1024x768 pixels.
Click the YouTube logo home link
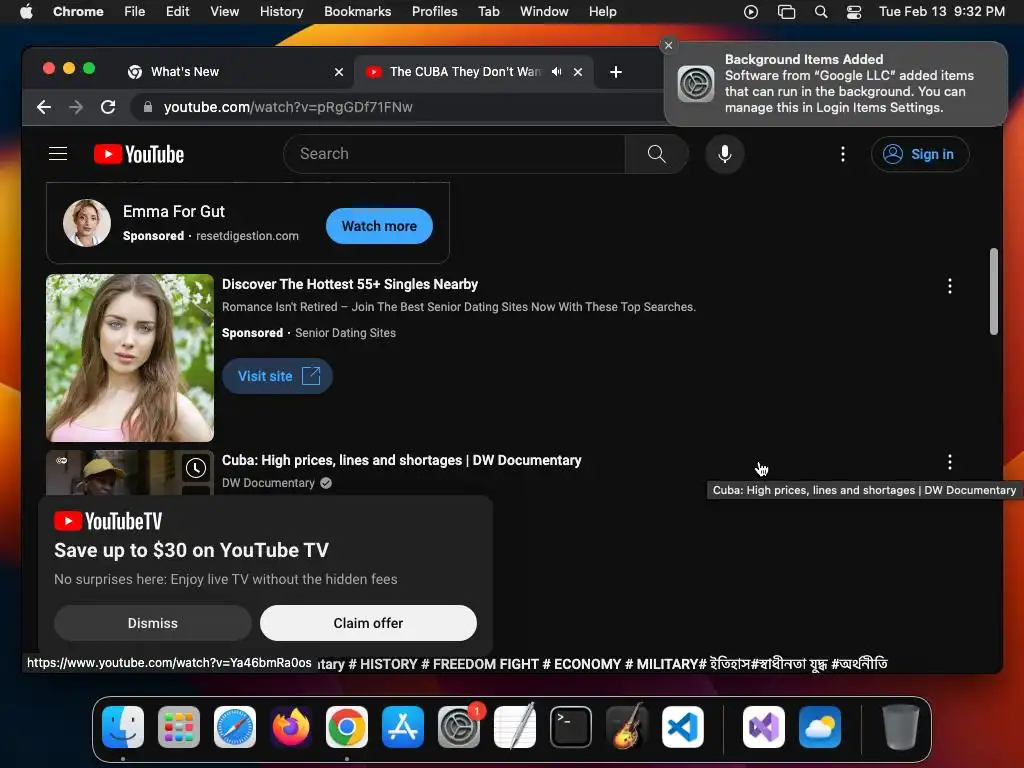tap(139, 154)
